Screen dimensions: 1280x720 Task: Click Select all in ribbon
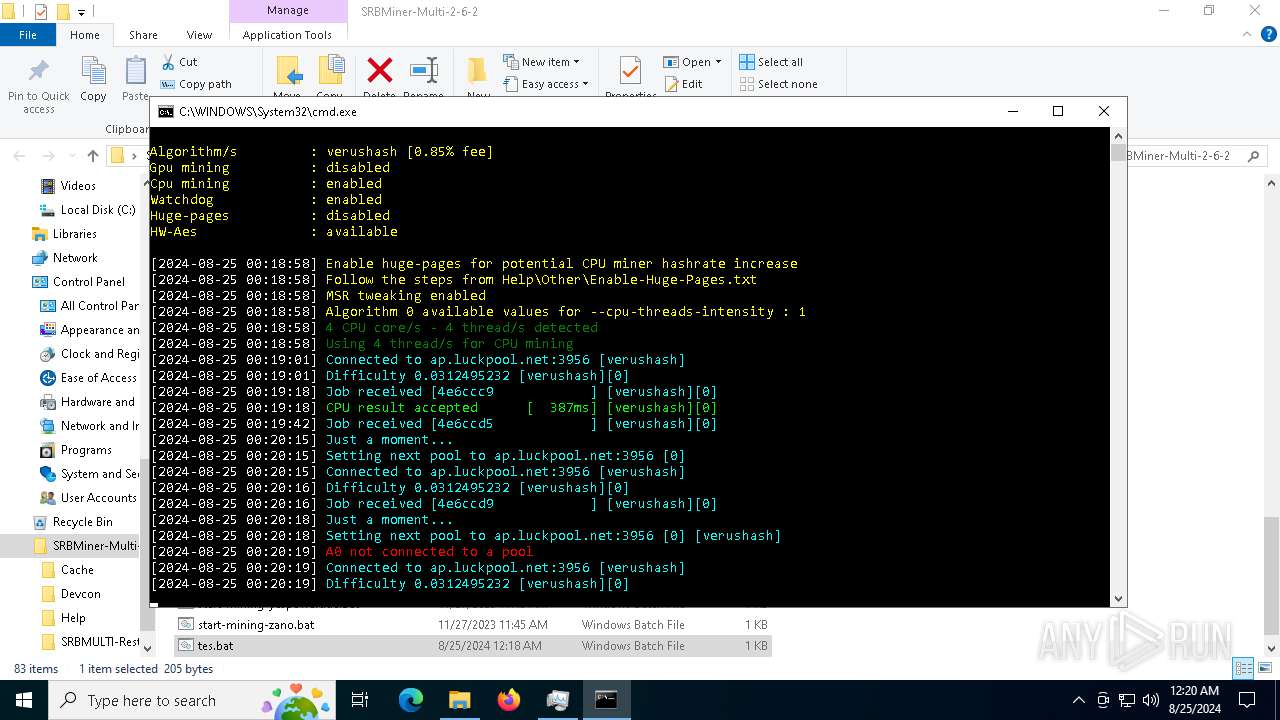[x=771, y=62]
